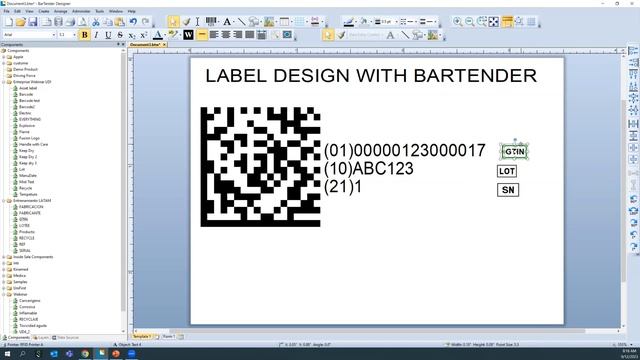This screenshot has width=640, height=360.
Task: Select the RECYCLE component under Entrenamiento LATAM
Action: pos(27,238)
